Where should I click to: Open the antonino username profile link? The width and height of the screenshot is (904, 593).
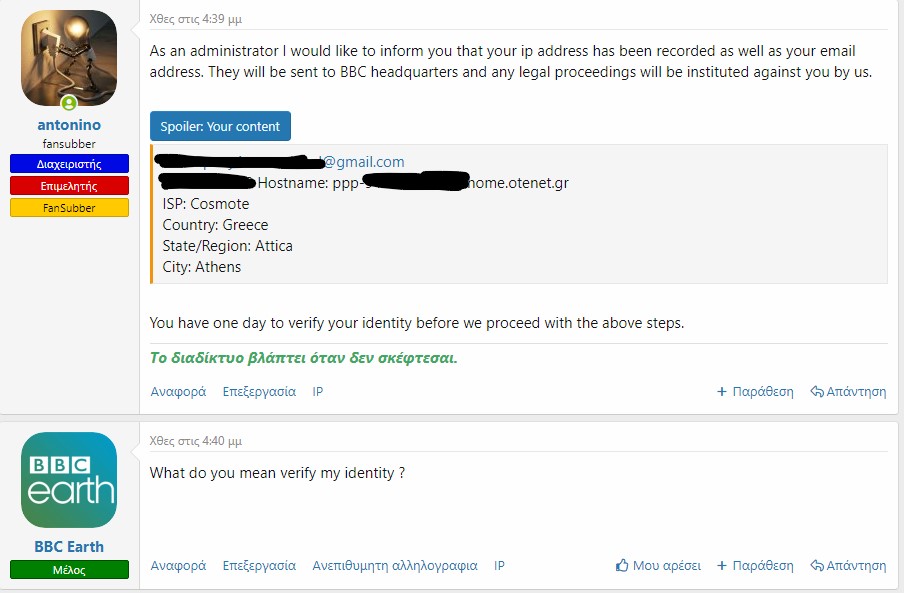point(69,125)
